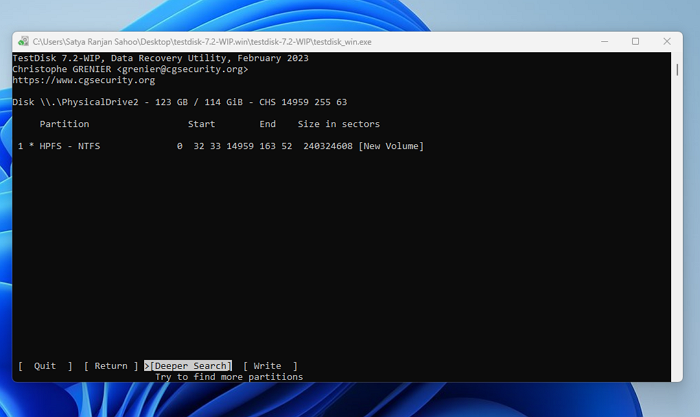The image size is (700, 417).
Task: Click the TestDisk 7.2-WIP version line
Action: coord(160,58)
